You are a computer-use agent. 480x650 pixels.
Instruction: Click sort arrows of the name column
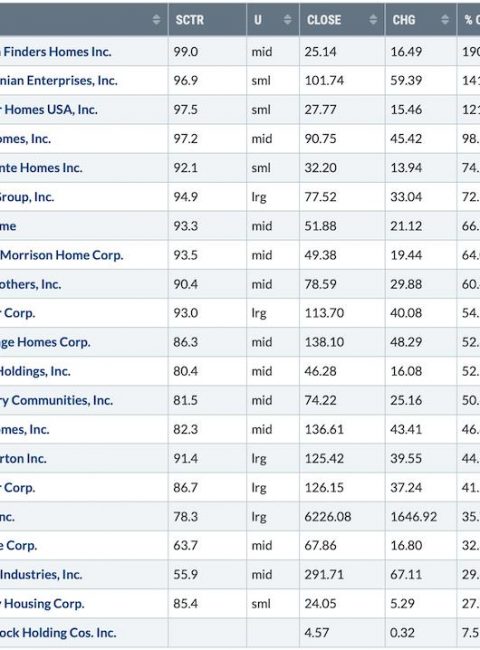[x=156, y=19]
